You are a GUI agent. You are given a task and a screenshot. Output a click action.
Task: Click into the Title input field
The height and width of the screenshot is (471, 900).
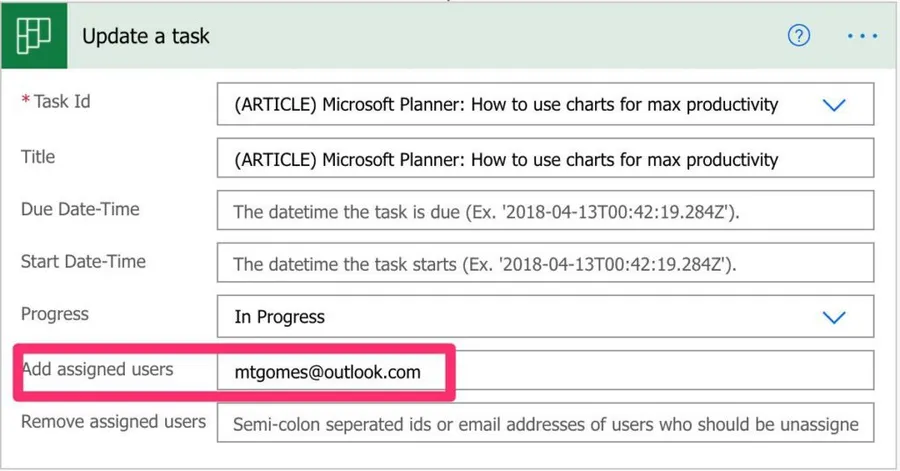pos(545,159)
